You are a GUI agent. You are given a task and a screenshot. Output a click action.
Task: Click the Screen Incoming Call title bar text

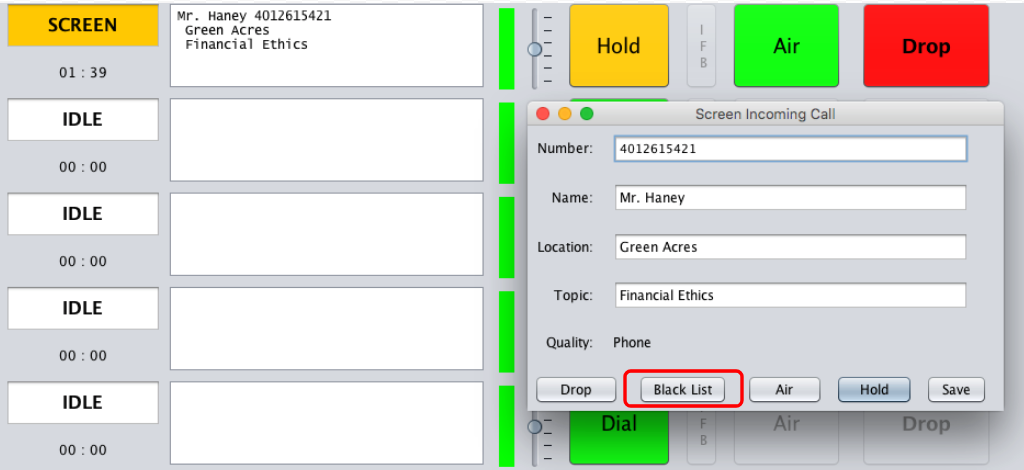coord(765,114)
